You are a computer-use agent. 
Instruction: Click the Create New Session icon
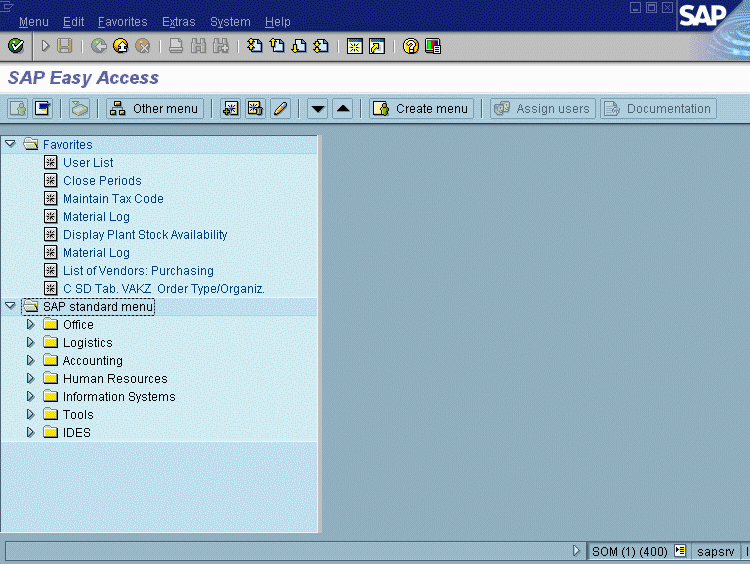tap(354, 46)
